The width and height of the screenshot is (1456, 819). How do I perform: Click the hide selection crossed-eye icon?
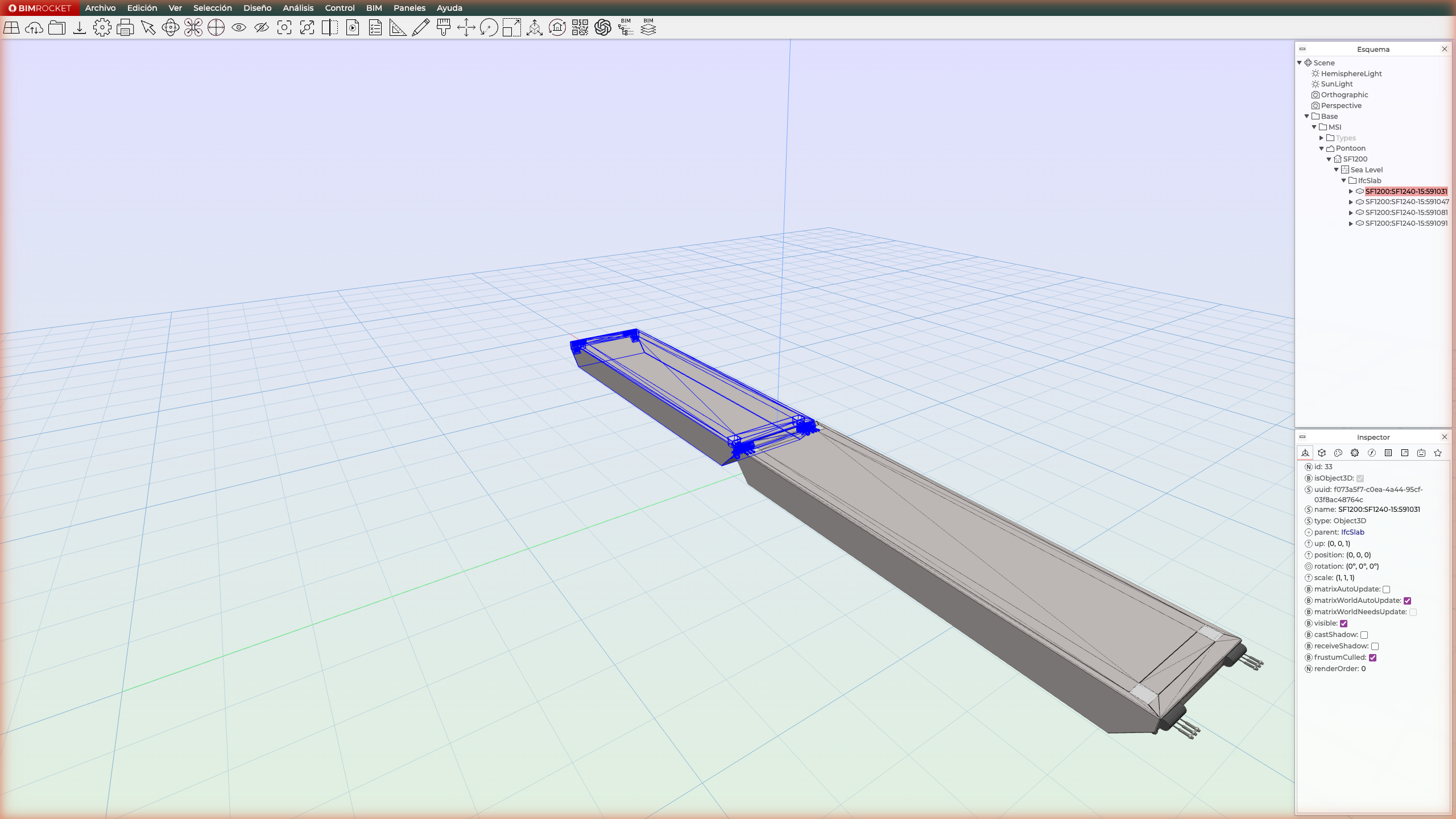coord(262,27)
